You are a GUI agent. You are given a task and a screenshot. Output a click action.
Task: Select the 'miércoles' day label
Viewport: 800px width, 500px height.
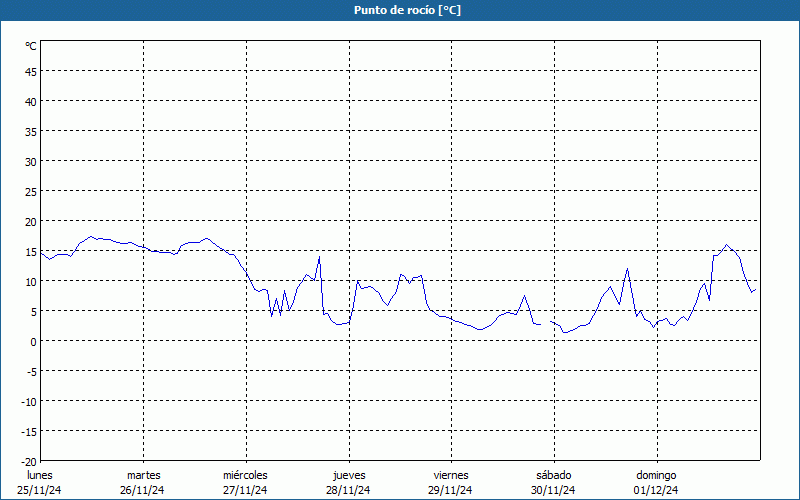tap(245, 475)
